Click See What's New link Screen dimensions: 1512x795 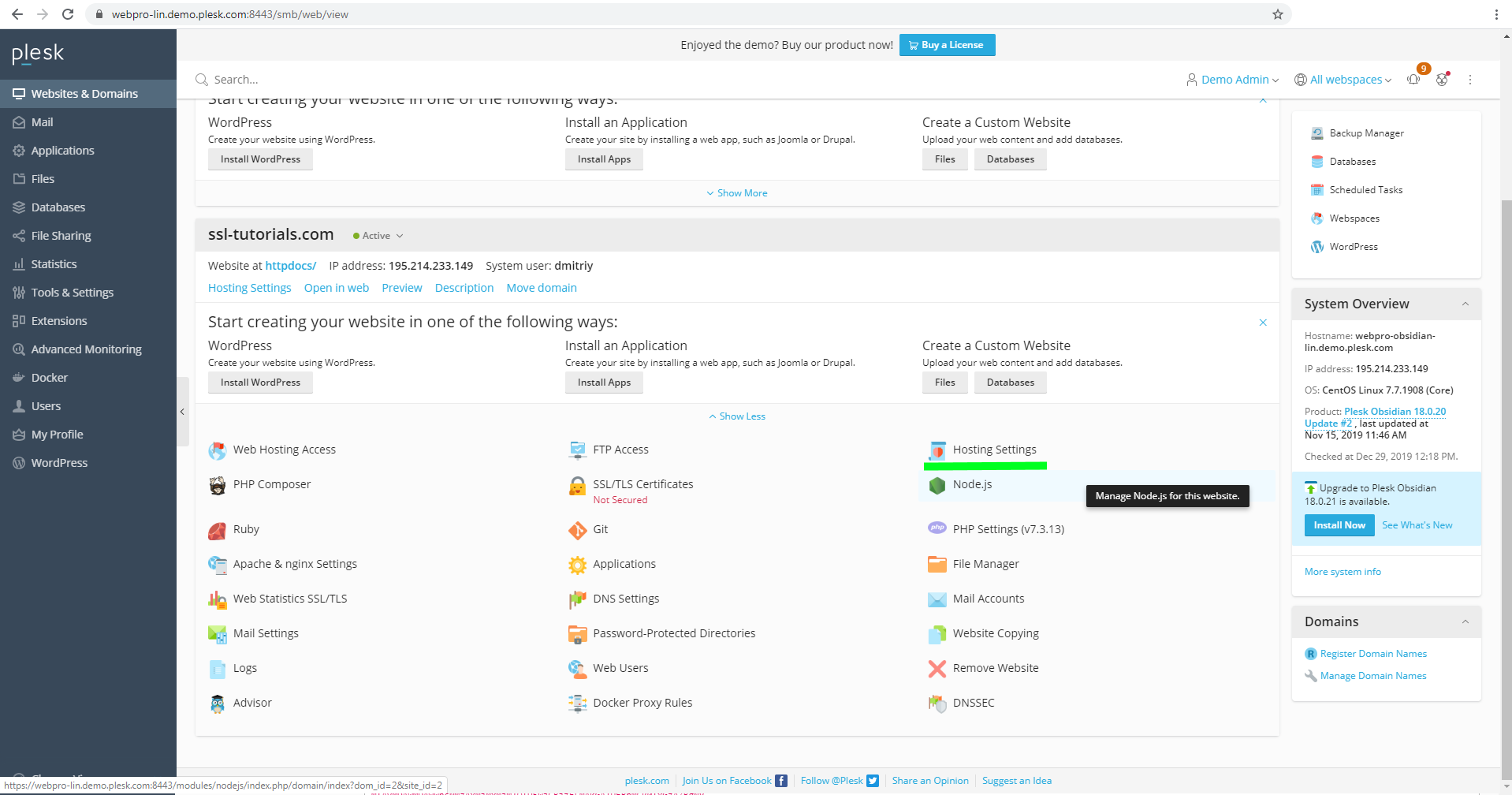tap(1417, 525)
